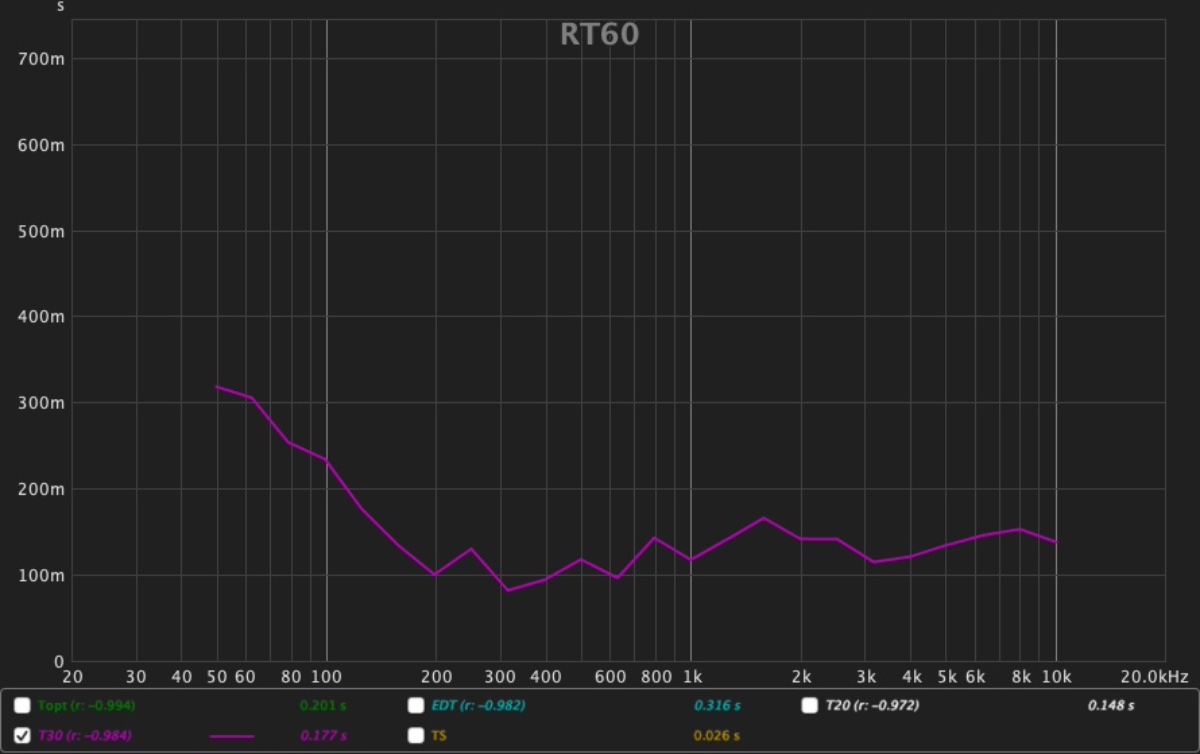This screenshot has width=1200, height=754.
Task: Show the TS trace via its checkbox
Action: pyautogui.click(x=416, y=736)
